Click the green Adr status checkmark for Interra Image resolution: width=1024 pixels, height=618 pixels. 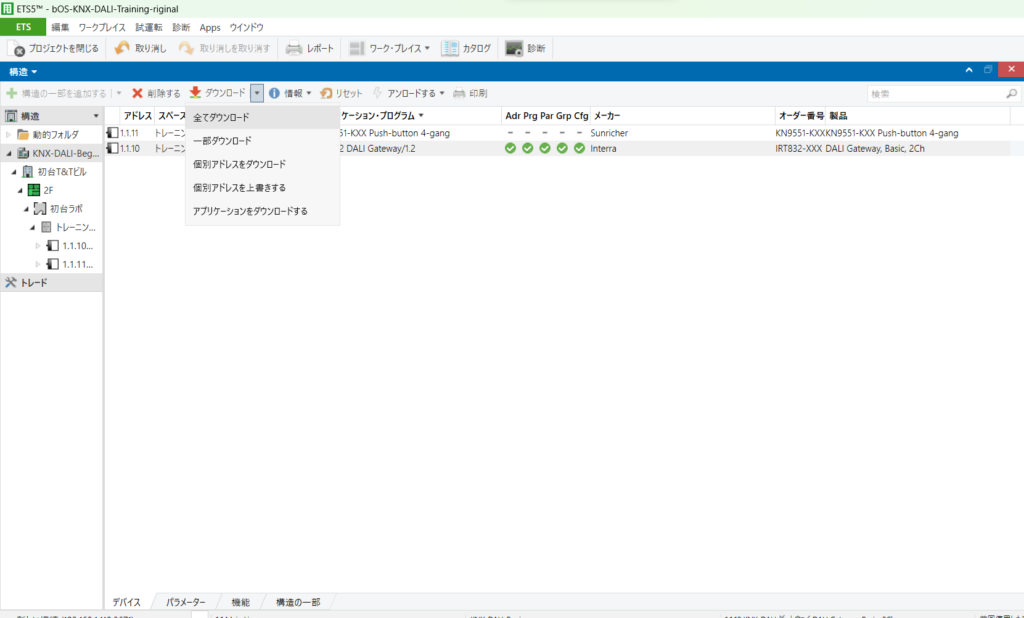[510, 148]
